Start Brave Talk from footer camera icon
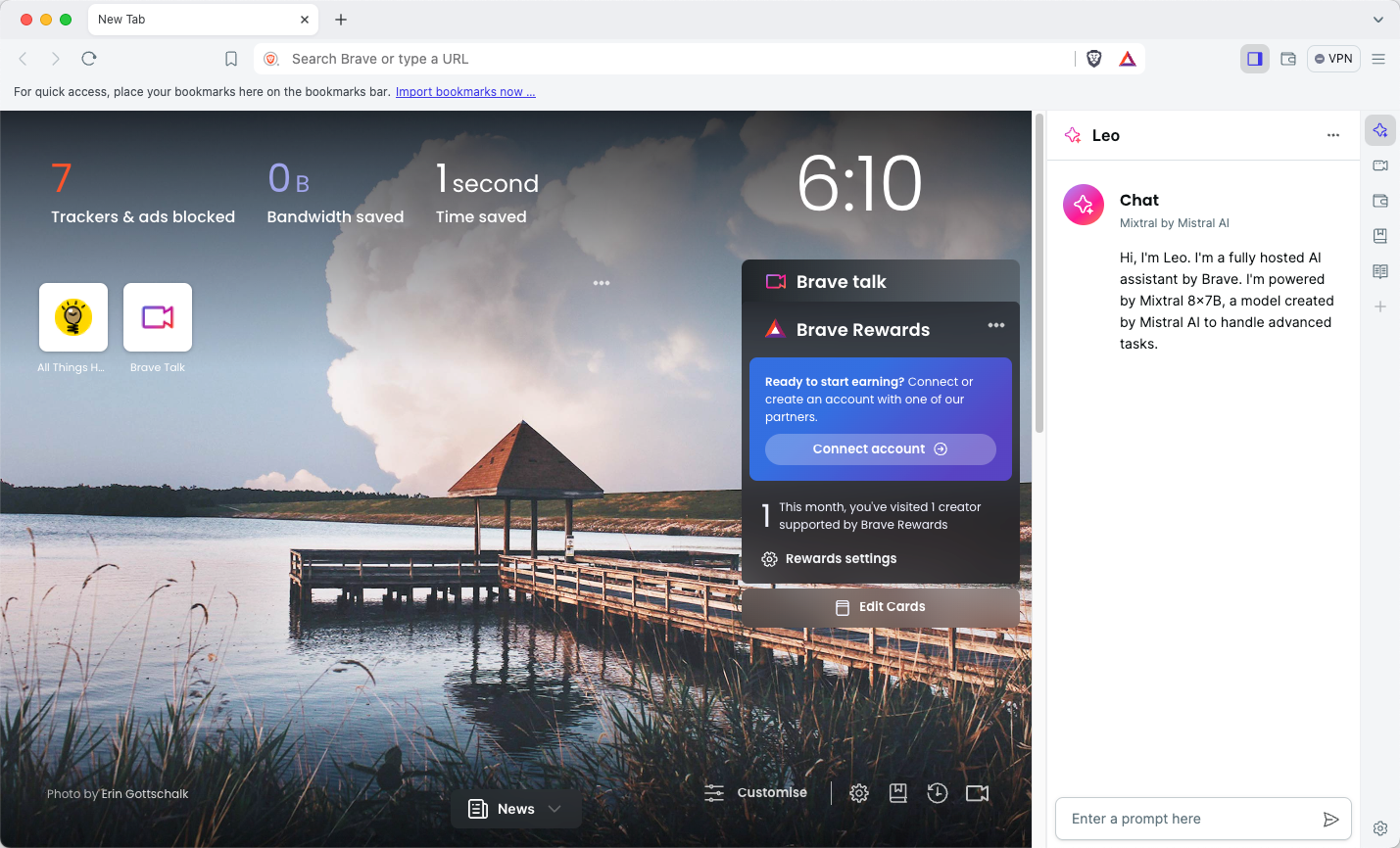The width and height of the screenshot is (1400, 848). pyautogui.click(x=978, y=793)
